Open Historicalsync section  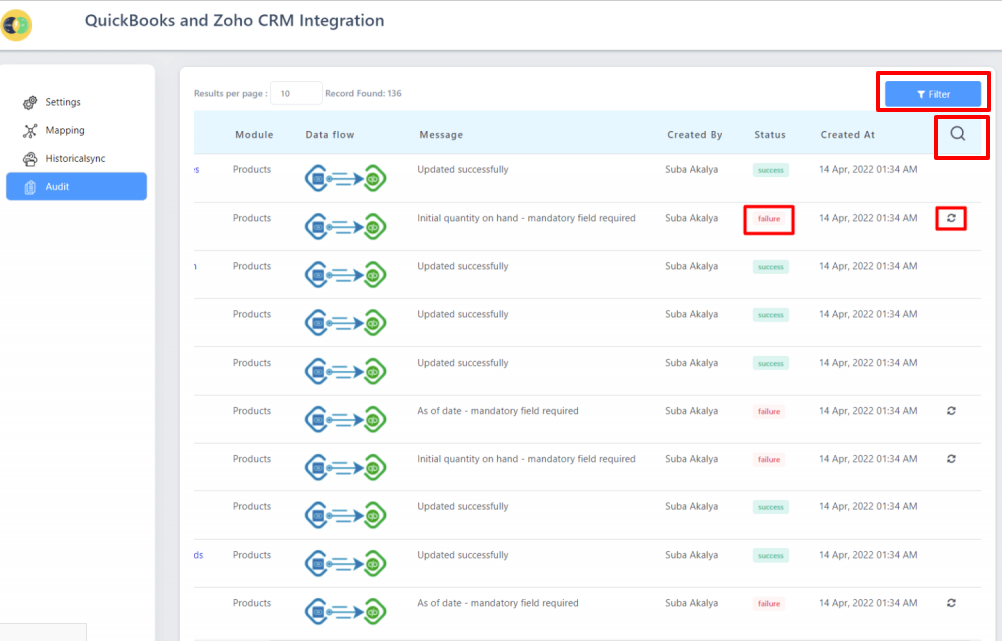75,158
